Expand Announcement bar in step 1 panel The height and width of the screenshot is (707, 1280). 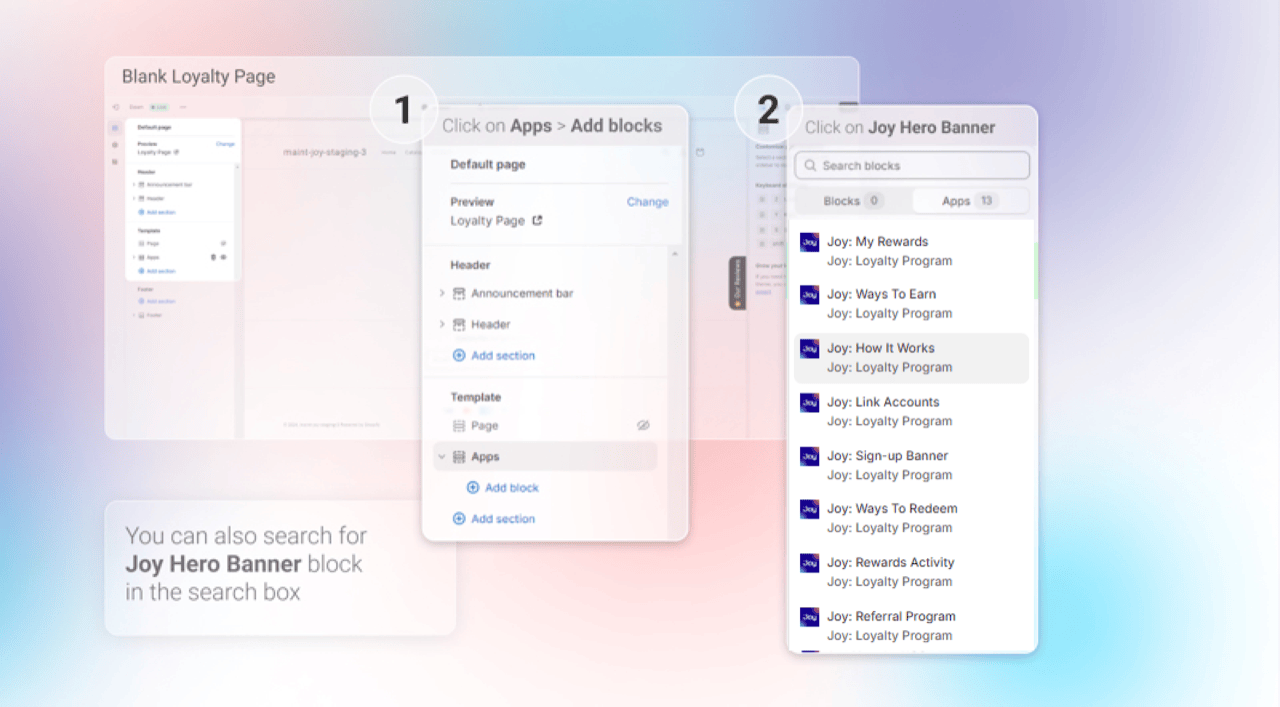(x=442, y=293)
